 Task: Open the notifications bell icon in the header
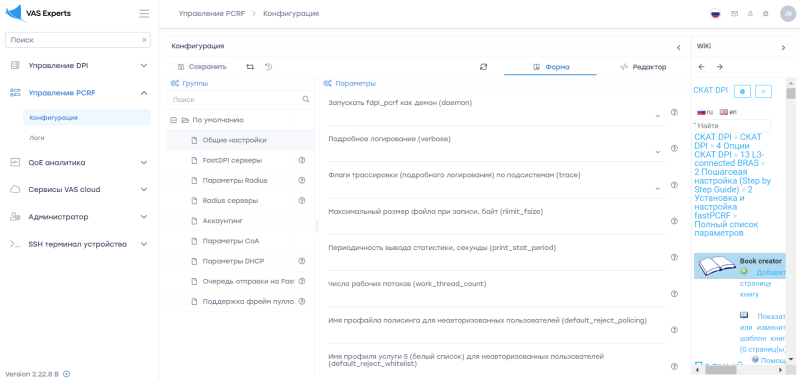click(750, 14)
